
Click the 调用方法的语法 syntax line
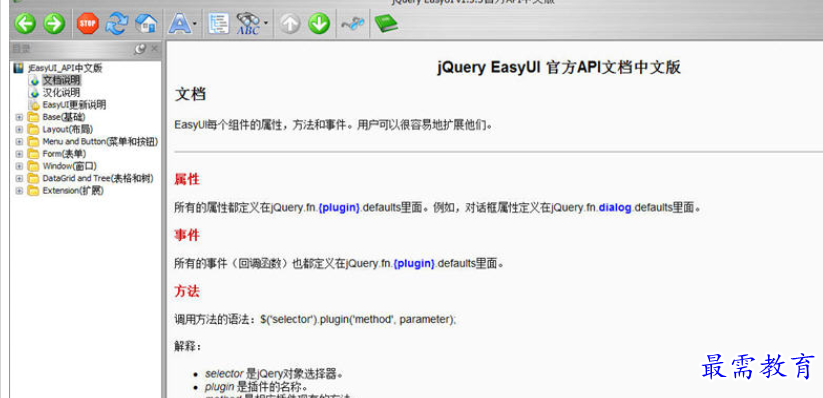315,319
